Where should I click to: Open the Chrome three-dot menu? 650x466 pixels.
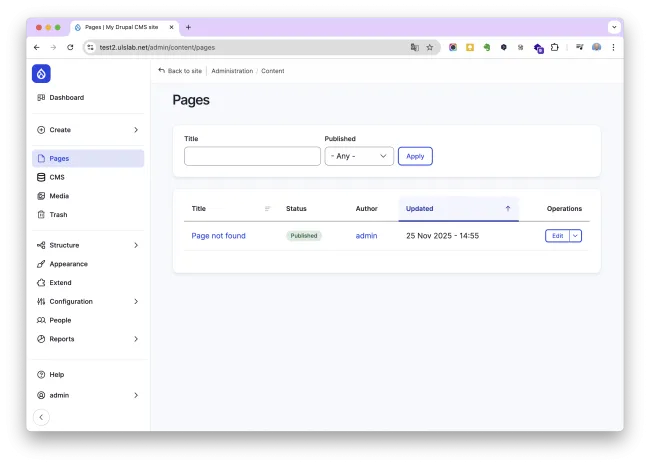pos(614,47)
